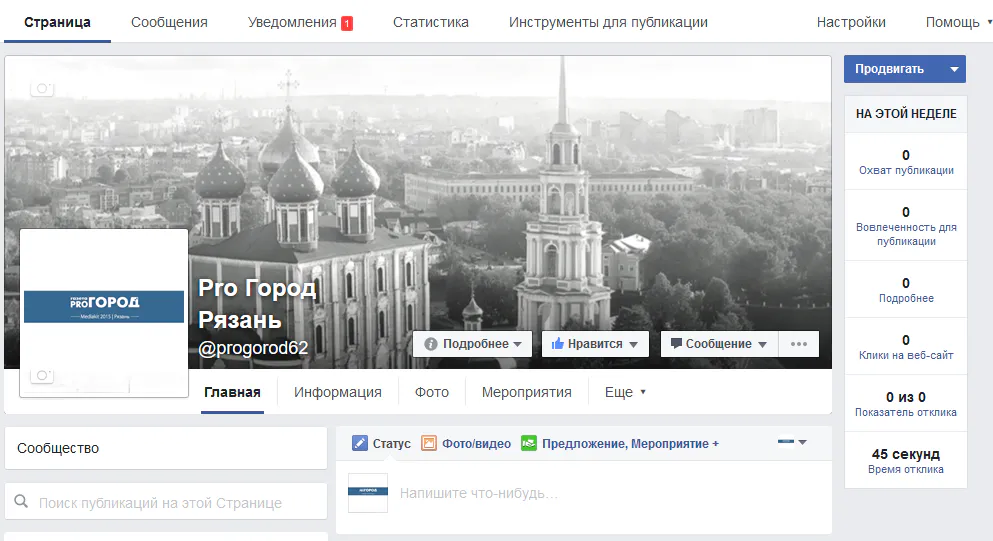
Task: Open the Нравится dropdown button
Action: point(595,344)
